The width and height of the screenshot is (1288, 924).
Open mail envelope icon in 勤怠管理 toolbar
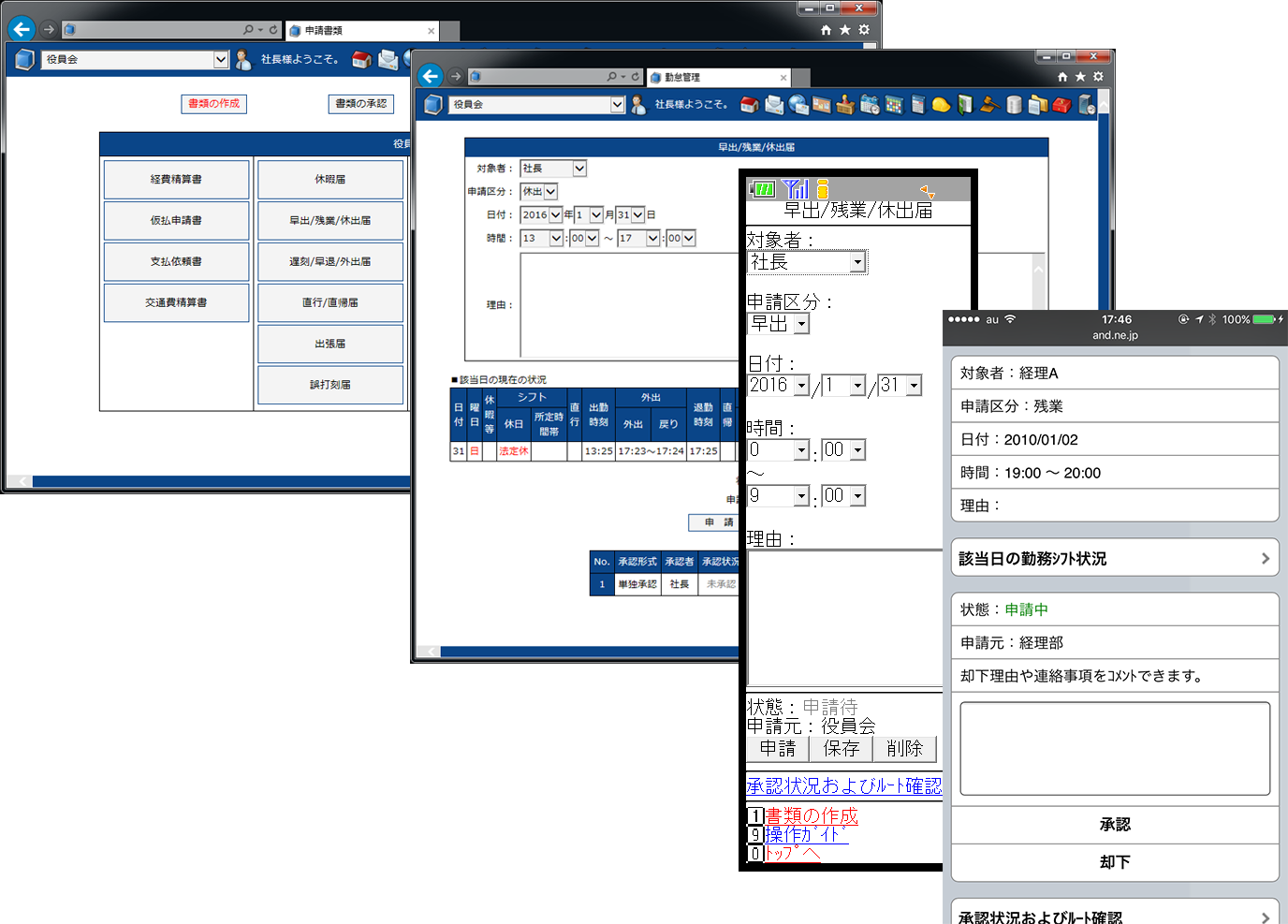tap(774, 105)
